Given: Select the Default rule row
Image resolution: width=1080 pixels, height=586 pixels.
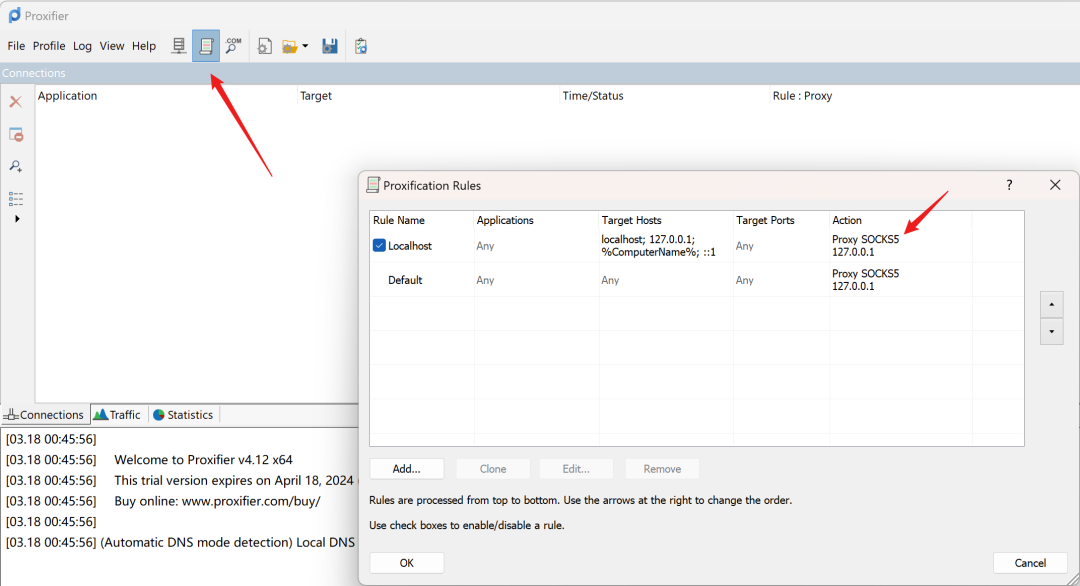Looking at the screenshot, I should pos(696,280).
